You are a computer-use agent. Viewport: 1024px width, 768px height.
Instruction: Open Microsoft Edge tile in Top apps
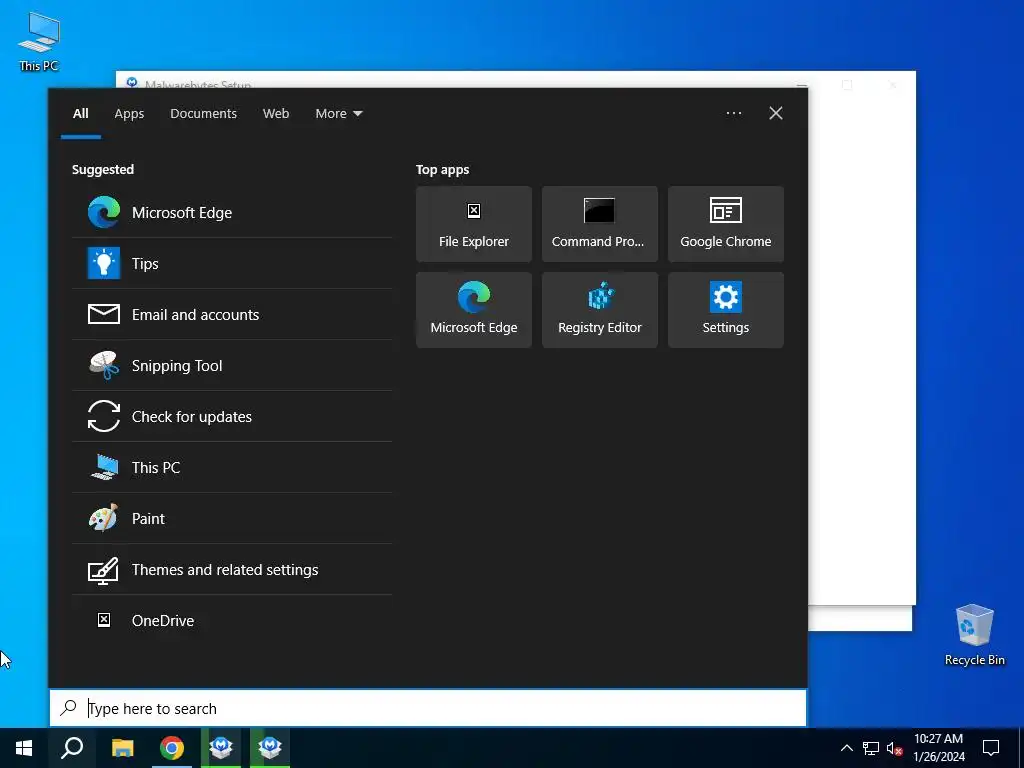point(473,310)
